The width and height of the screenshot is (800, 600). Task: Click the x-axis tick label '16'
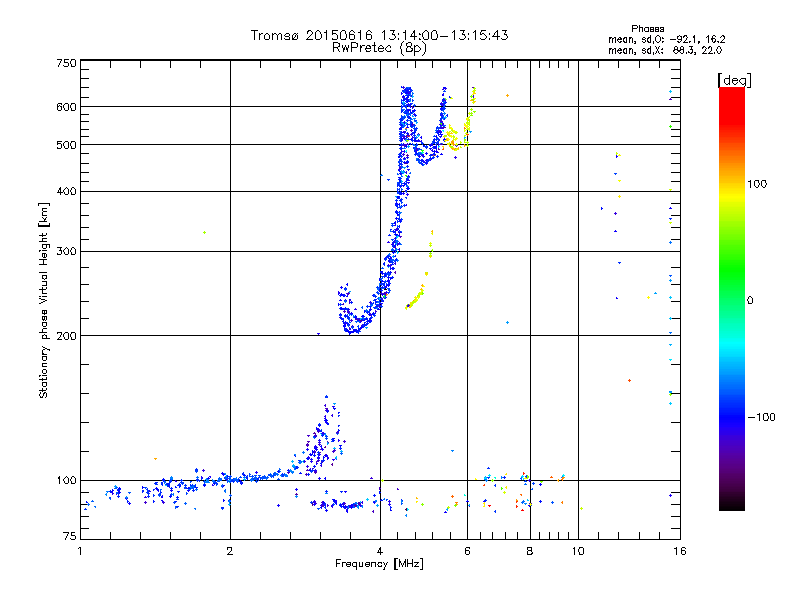tap(680, 551)
